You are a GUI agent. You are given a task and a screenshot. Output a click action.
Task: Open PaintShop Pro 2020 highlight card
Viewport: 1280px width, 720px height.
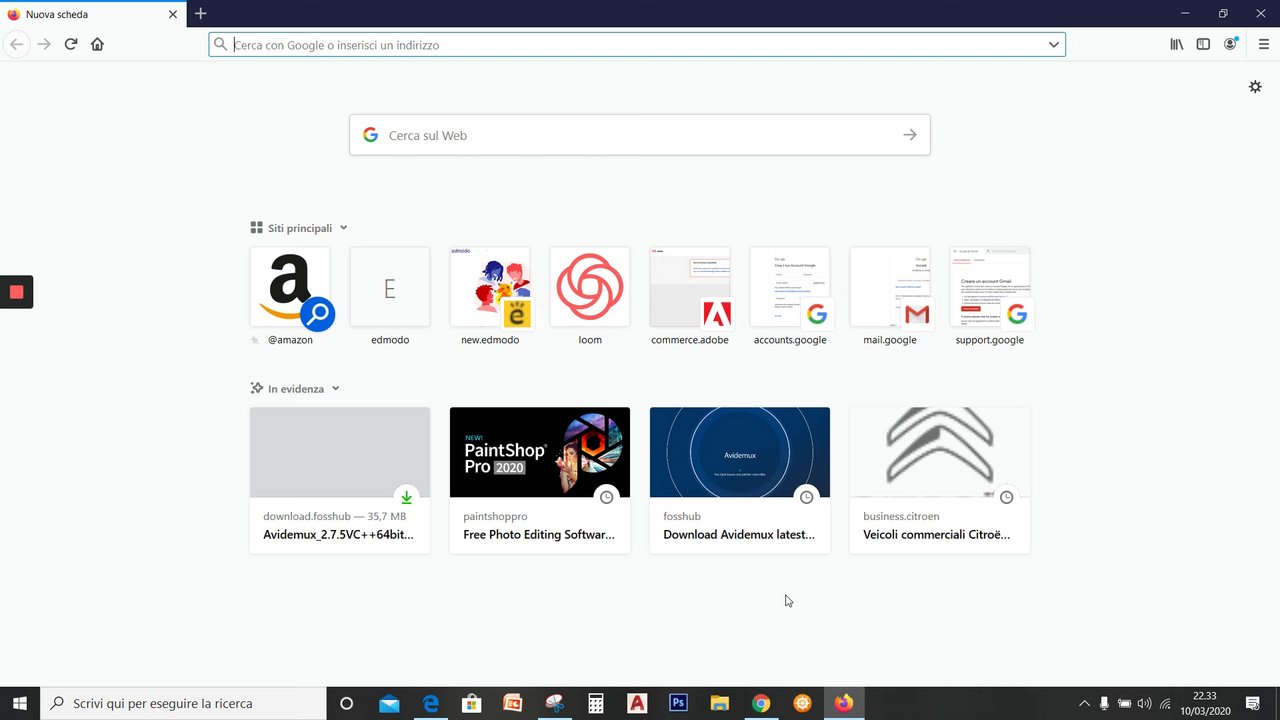click(x=540, y=480)
